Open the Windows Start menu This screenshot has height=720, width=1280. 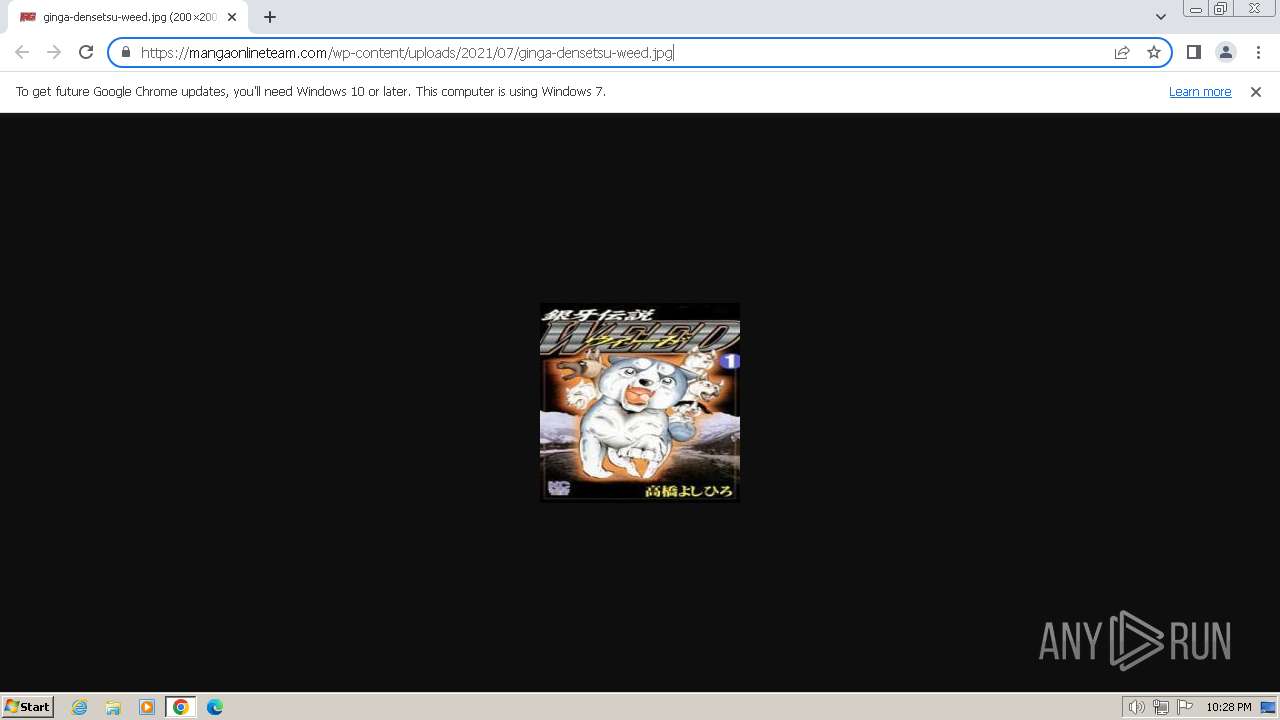click(x=27, y=706)
